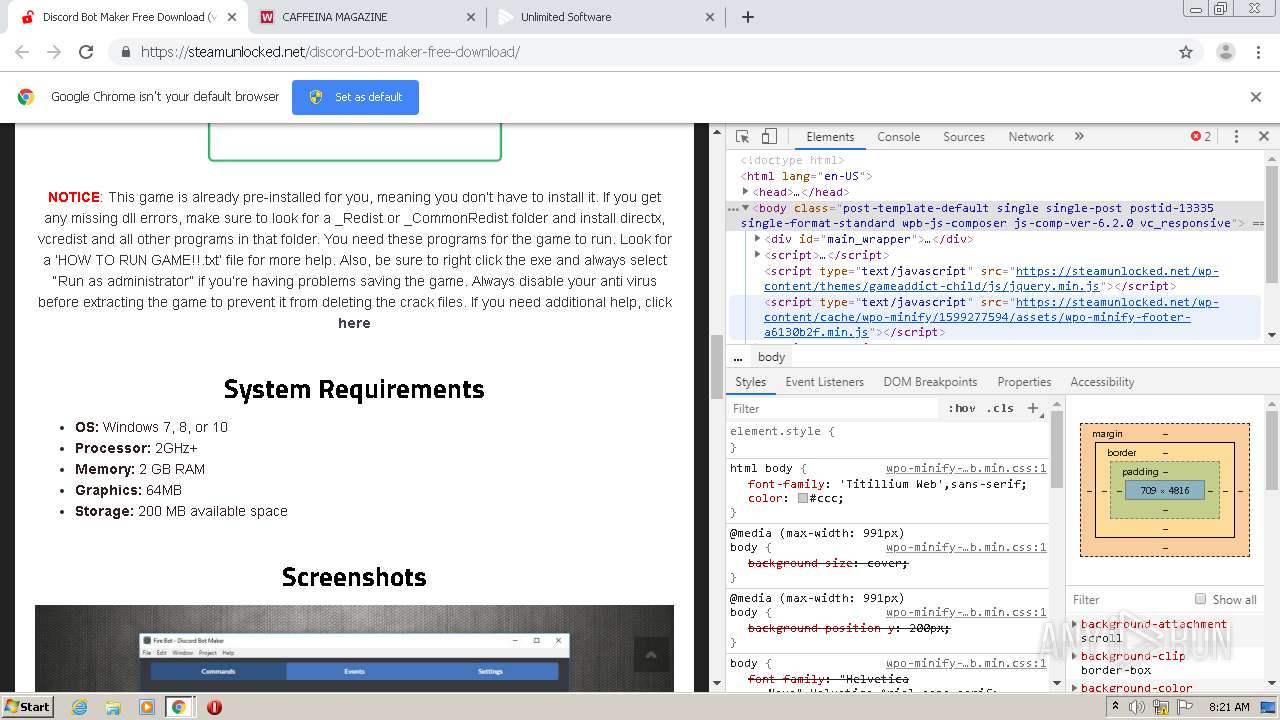1280x720 pixels.
Task: Click the computed styles Filter field
Action: tap(1128, 599)
